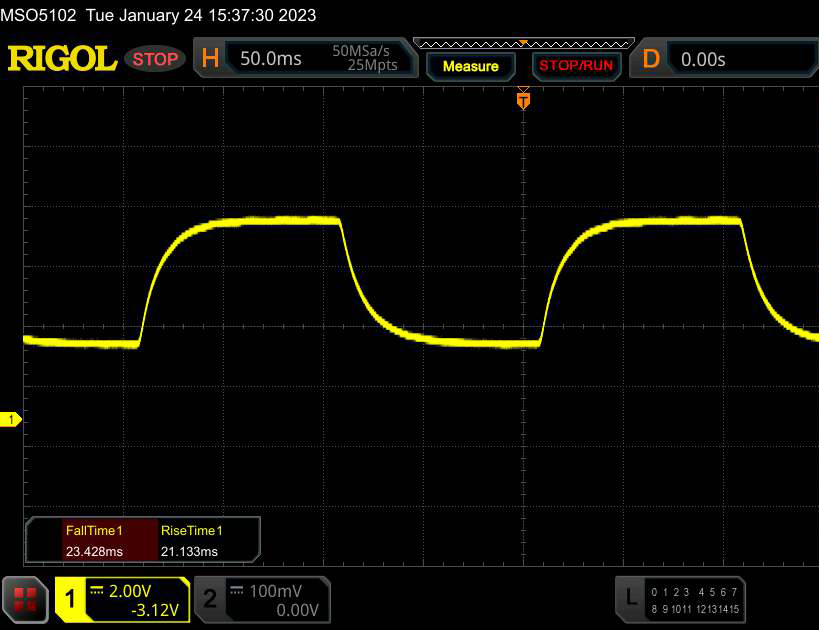Click the orange T trigger position marker
Screen dimensions: 819x630
[522, 100]
